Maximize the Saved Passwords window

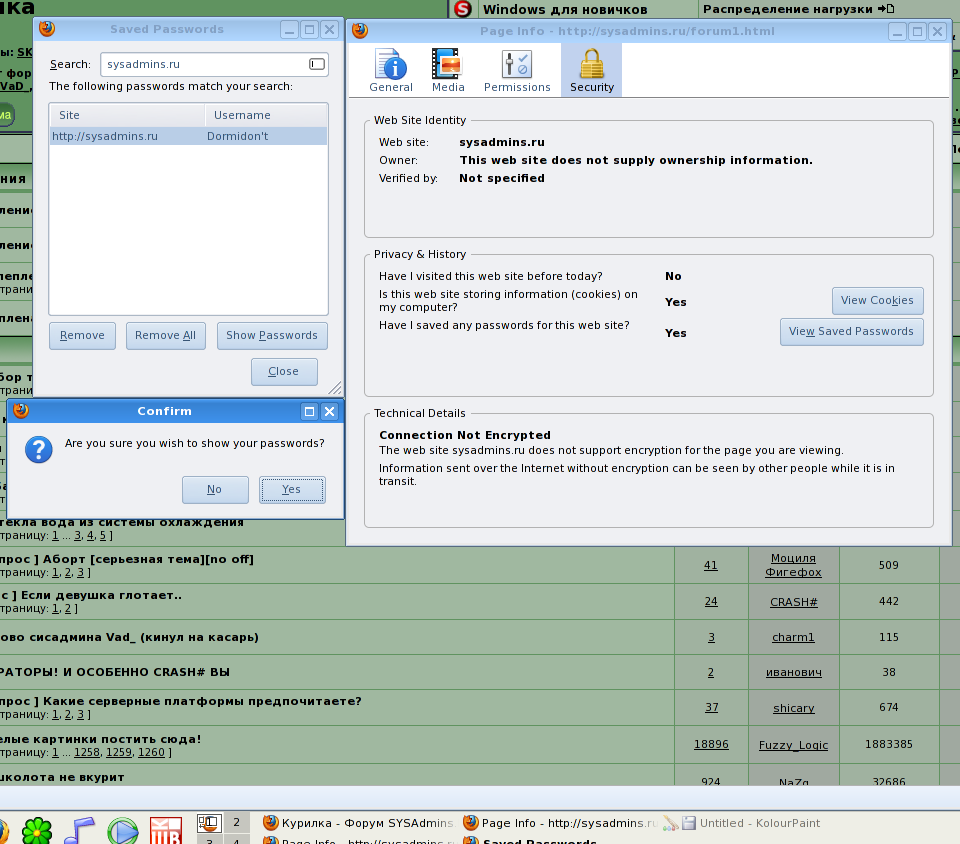tap(310, 29)
